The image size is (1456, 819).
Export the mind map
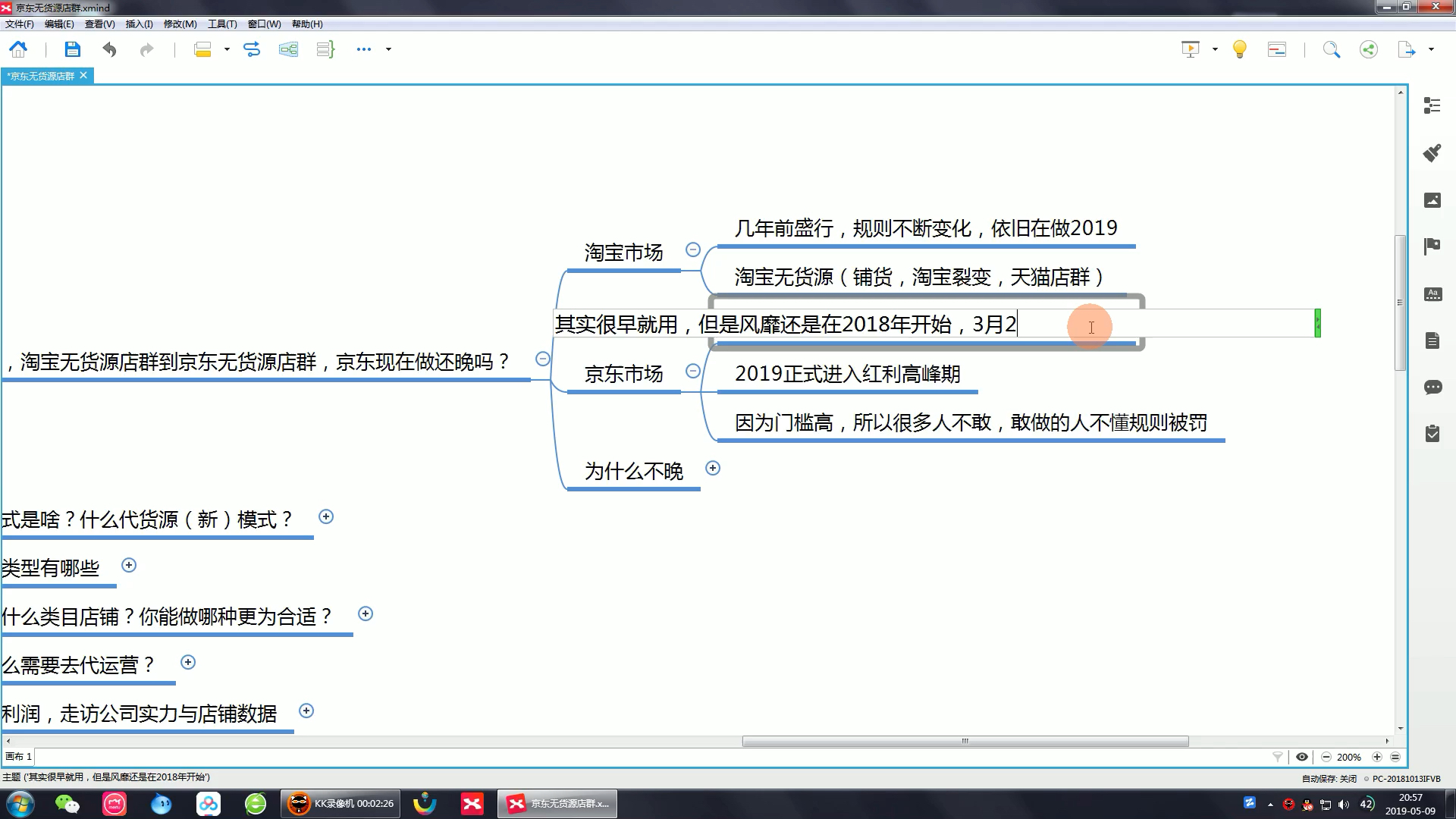[x=1407, y=49]
